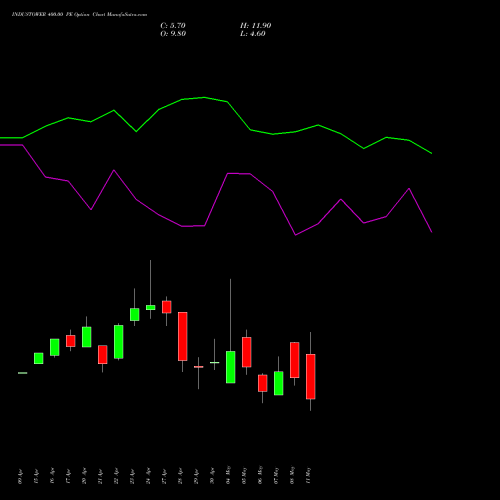Image resolution: width=500 pixels, height=500 pixels.
Task: Click the 30 Apr date label
Action: (213, 476)
